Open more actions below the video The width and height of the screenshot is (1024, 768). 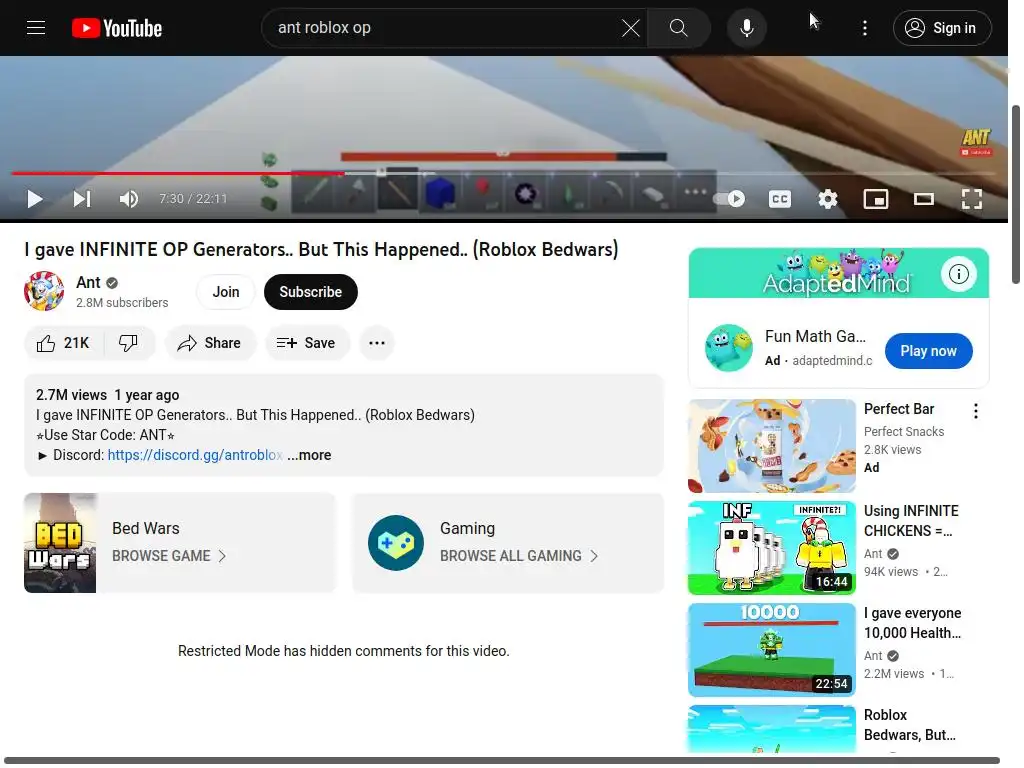[x=377, y=343]
